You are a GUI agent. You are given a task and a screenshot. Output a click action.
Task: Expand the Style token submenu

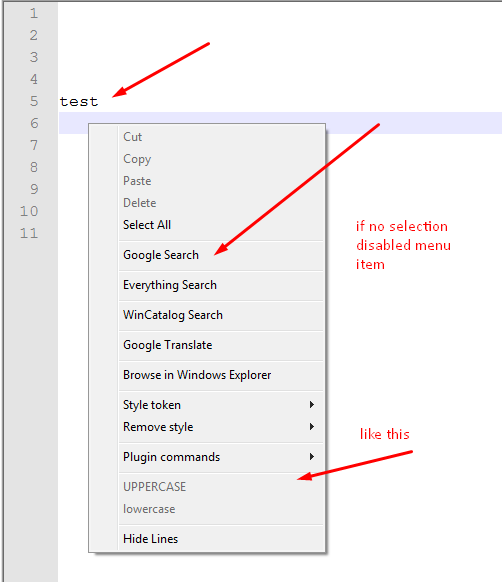pos(221,405)
